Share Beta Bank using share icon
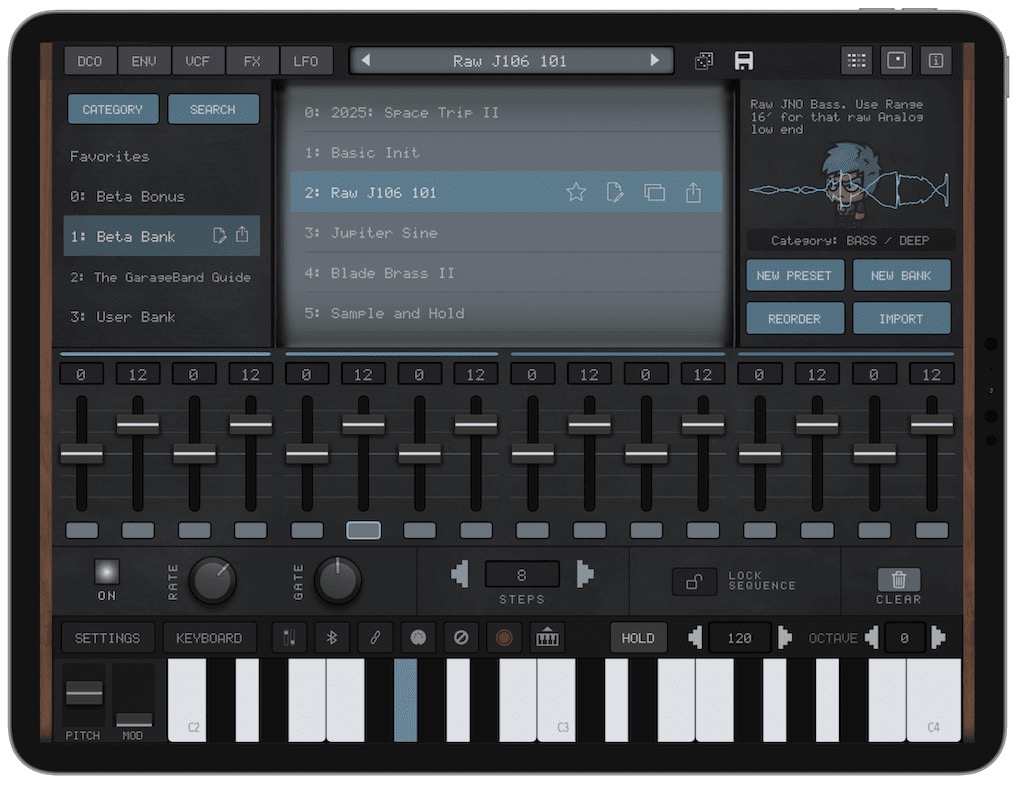This screenshot has width=1024, height=790. tap(242, 234)
